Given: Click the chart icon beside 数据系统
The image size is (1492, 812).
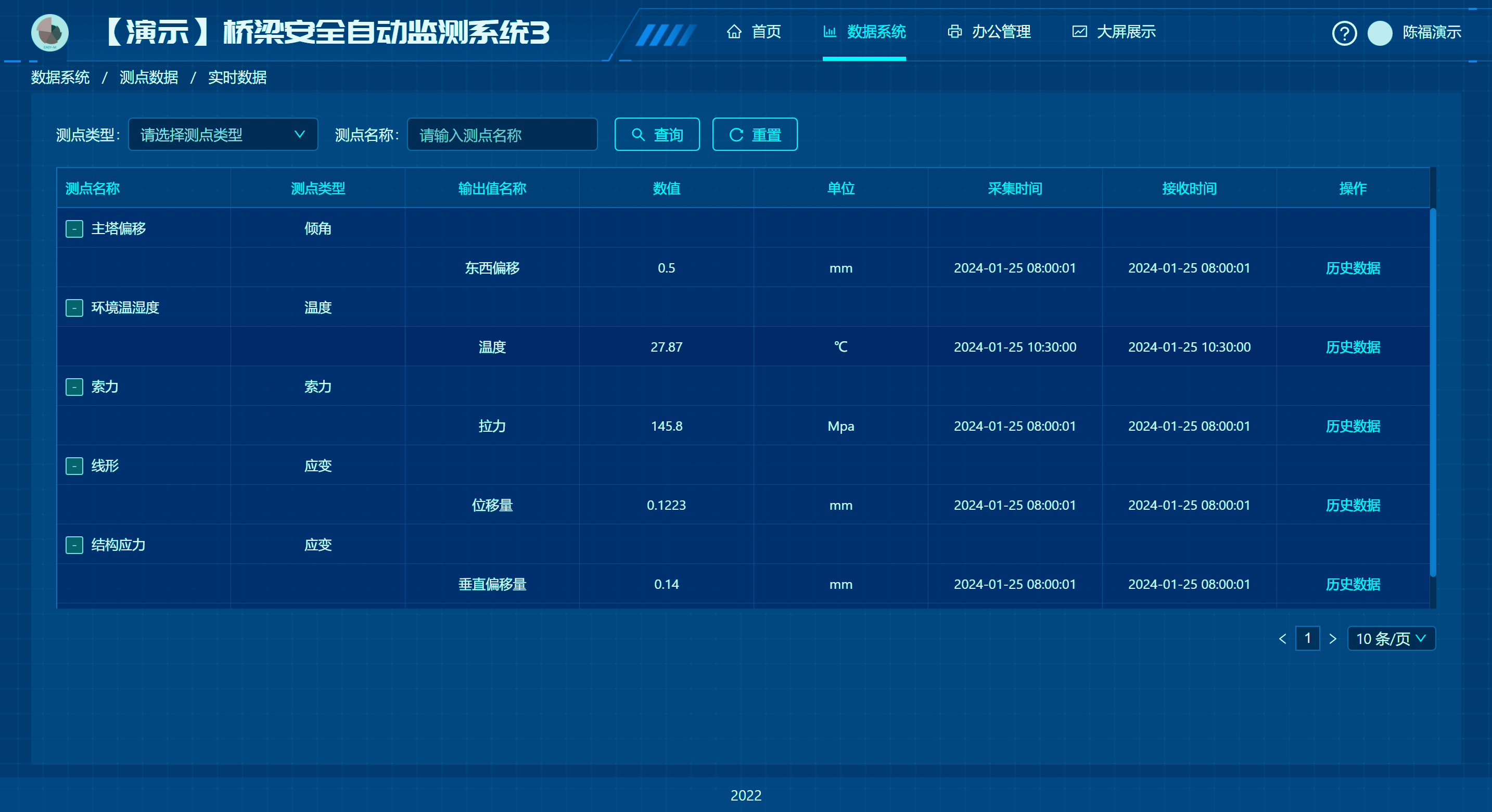Looking at the screenshot, I should coord(830,32).
